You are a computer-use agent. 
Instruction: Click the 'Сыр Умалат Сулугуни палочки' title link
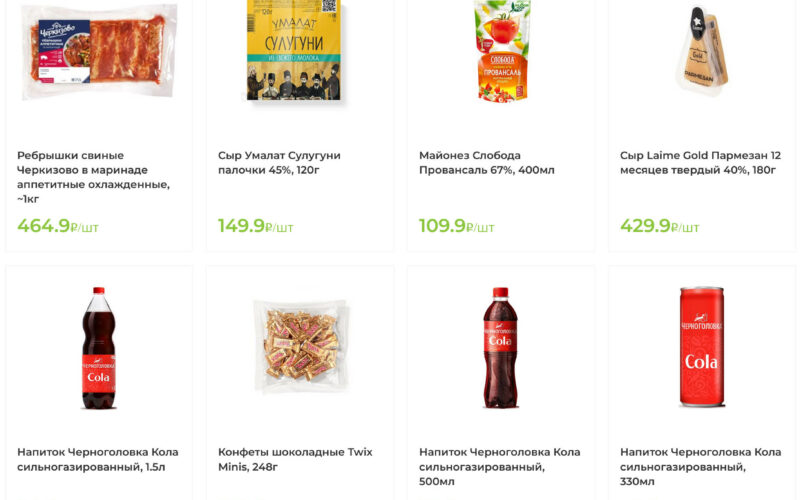(279, 162)
